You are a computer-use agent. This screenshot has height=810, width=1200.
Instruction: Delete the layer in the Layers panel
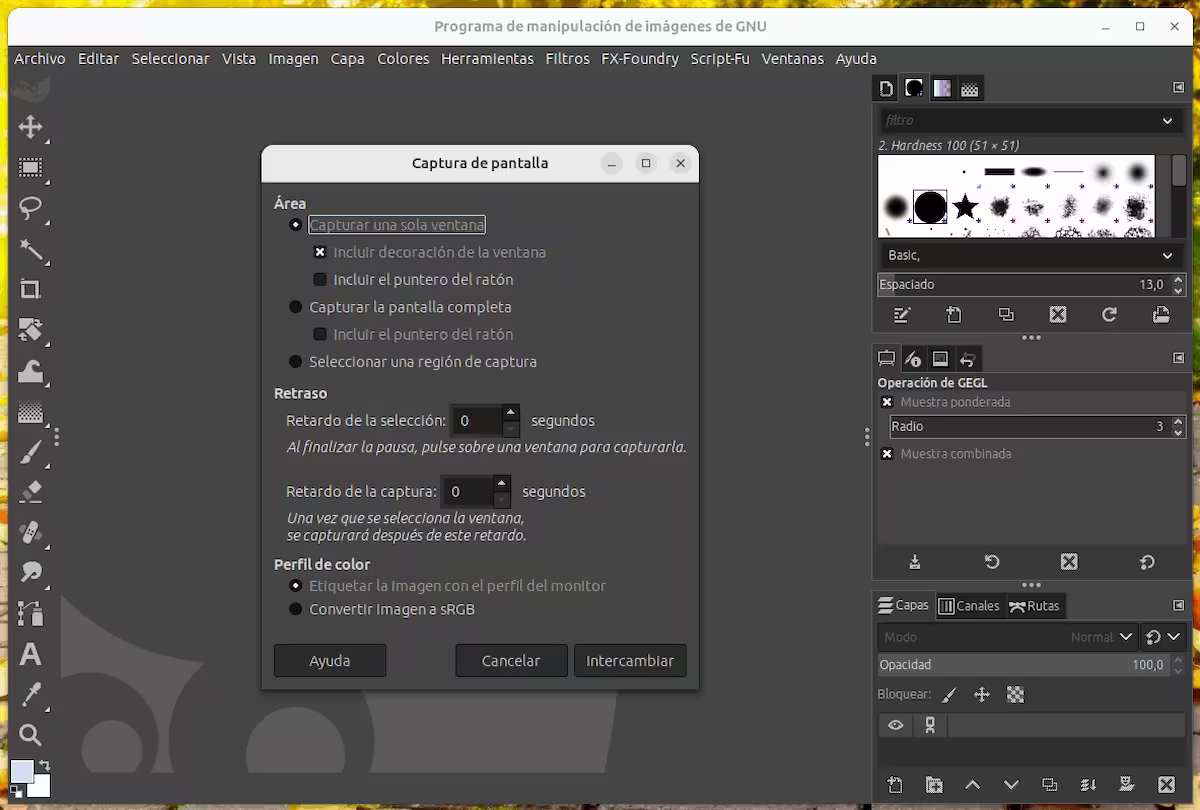(x=1166, y=785)
